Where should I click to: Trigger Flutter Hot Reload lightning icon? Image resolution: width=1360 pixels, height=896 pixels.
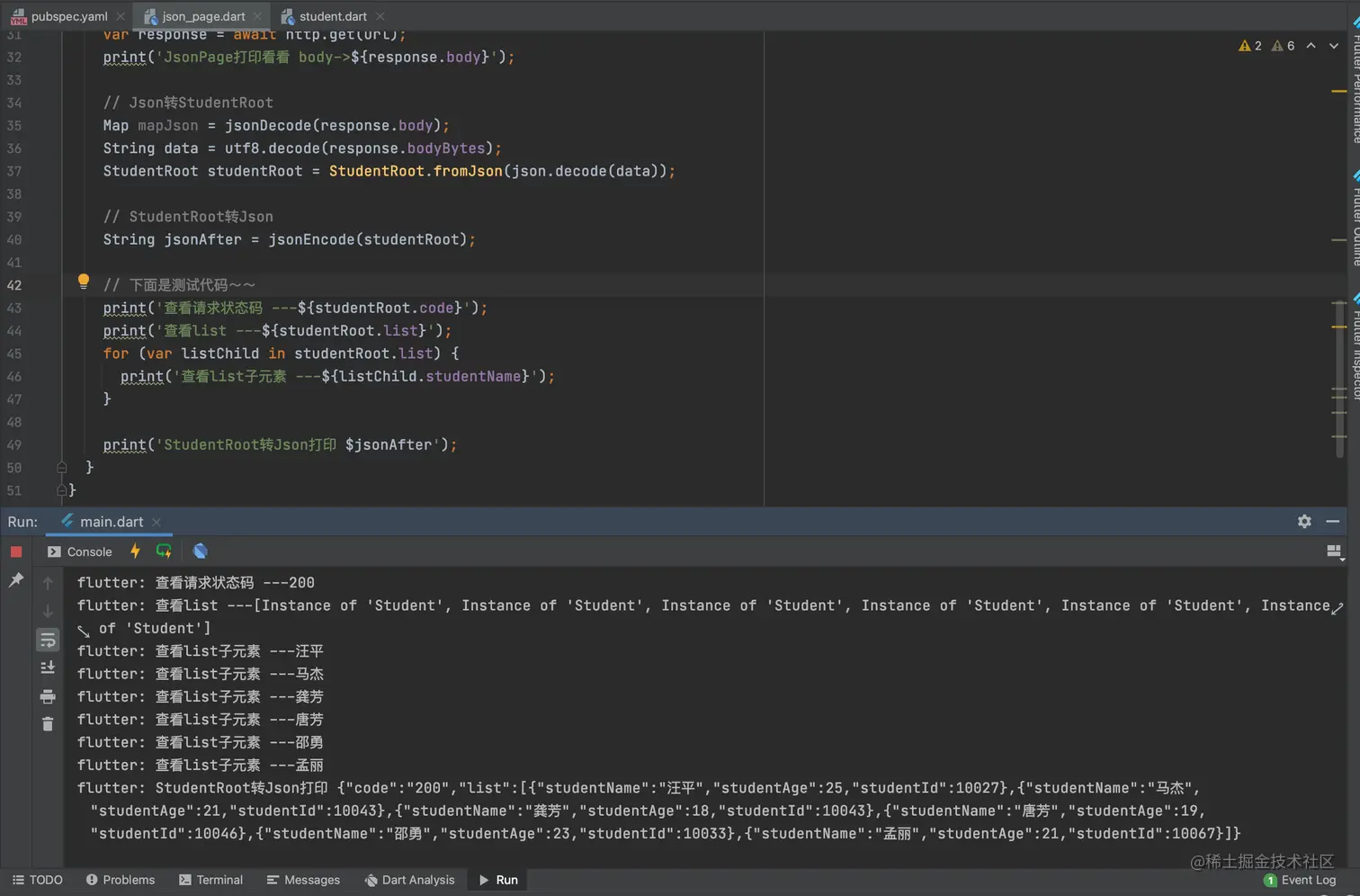(x=135, y=551)
